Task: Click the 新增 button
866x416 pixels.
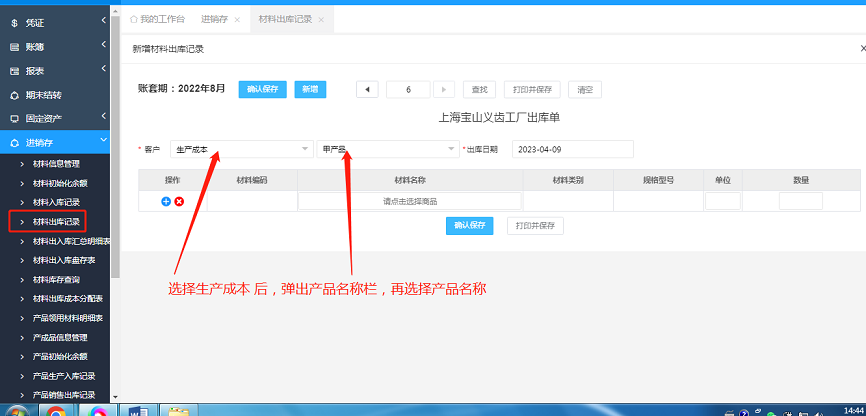Action: pos(310,89)
